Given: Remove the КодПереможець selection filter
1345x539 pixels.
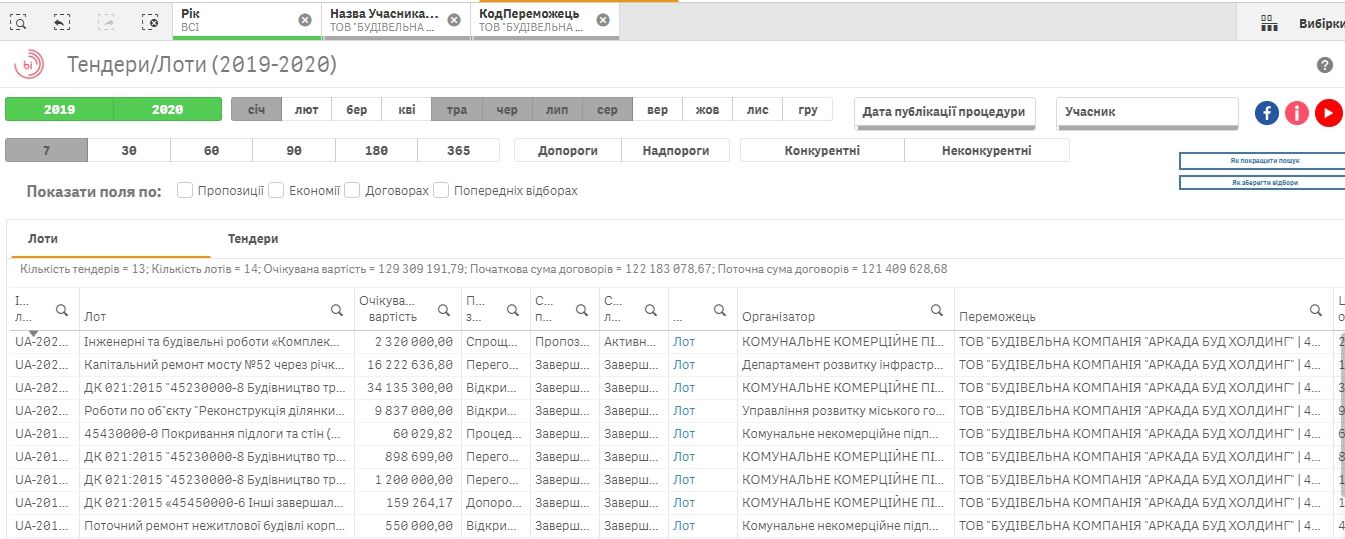Looking at the screenshot, I should [x=602, y=20].
